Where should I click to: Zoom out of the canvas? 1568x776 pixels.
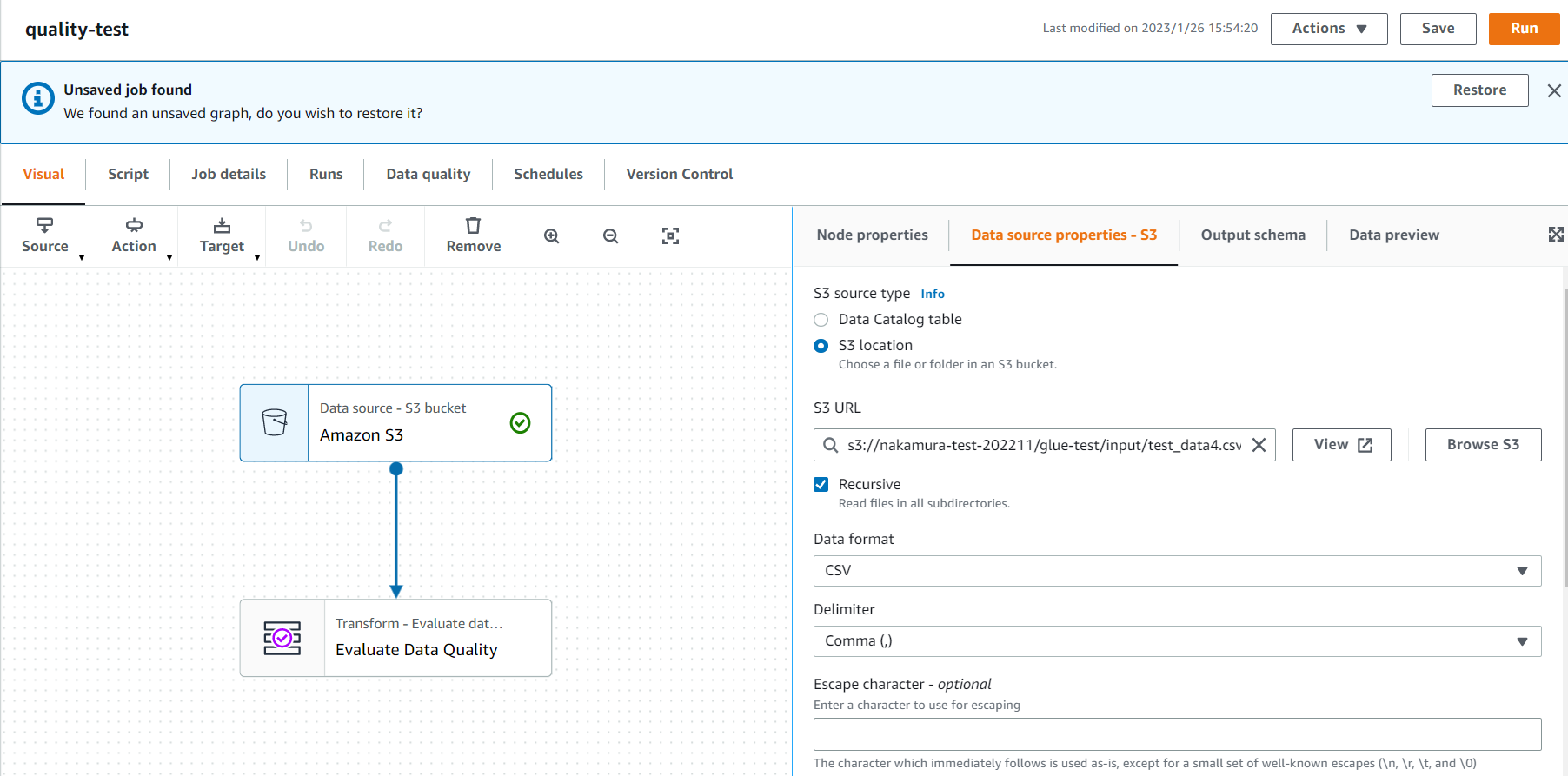click(611, 236)
